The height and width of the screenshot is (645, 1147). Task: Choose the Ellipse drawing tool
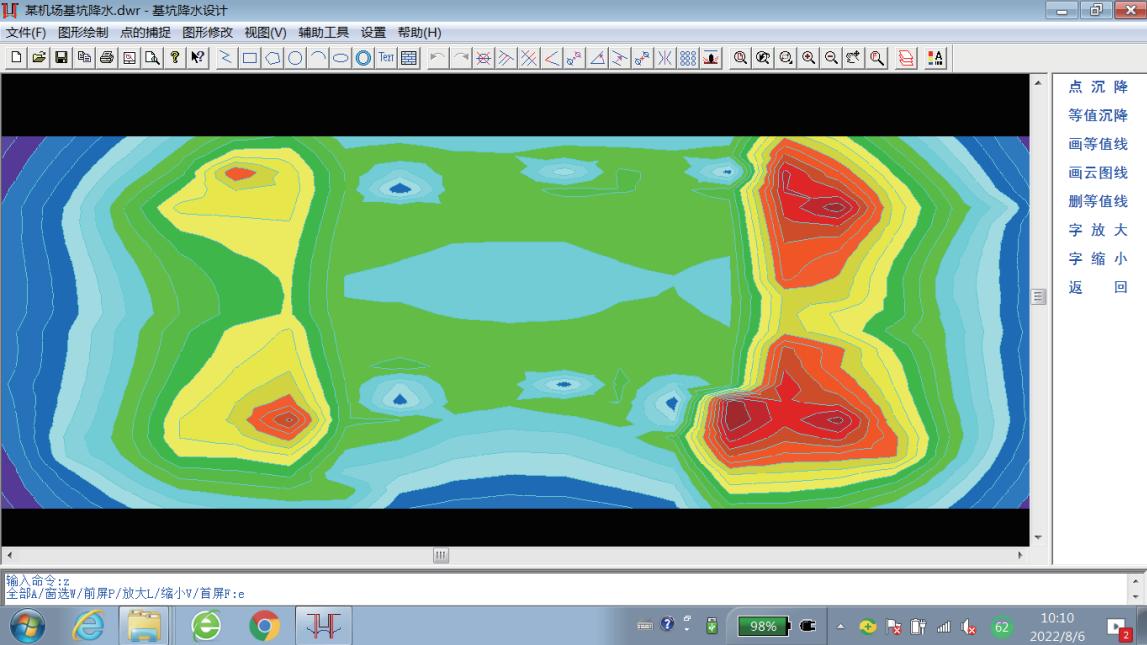tap(341, 58)
